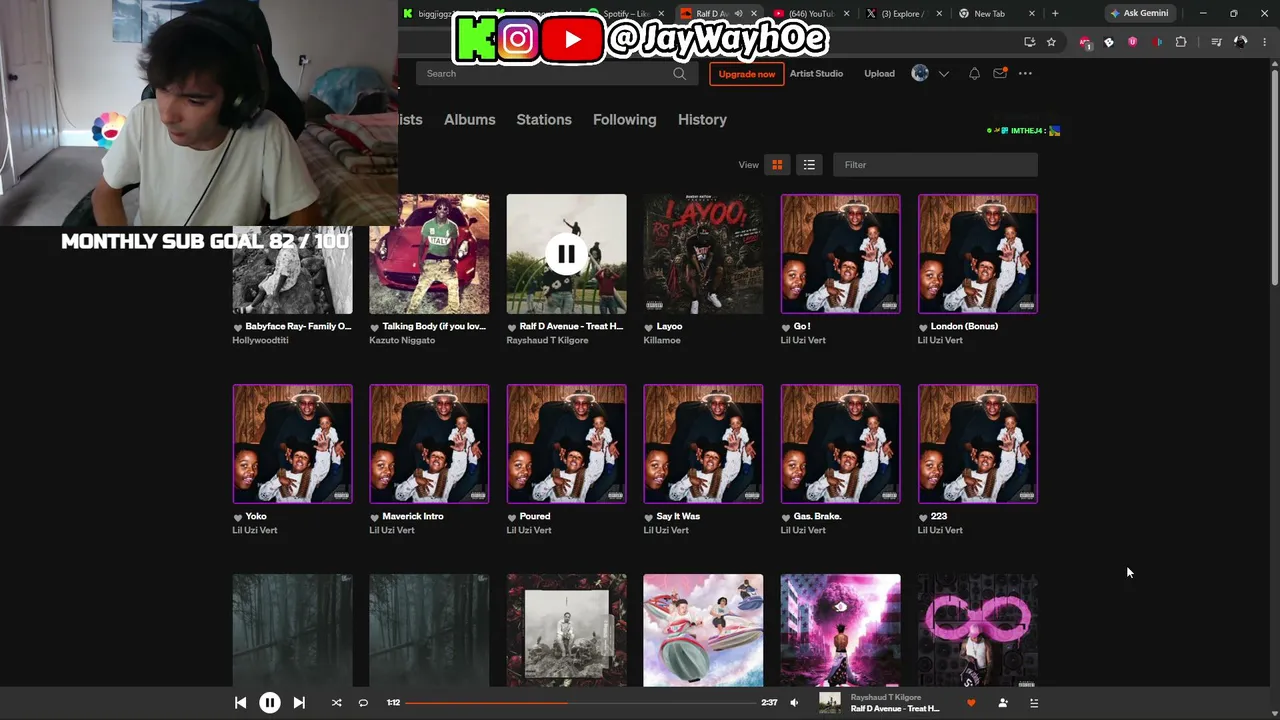Open the Kazuto Niggato artist link
The height and width of the screenshot is (720, 1280).
[x=402, y=340]
